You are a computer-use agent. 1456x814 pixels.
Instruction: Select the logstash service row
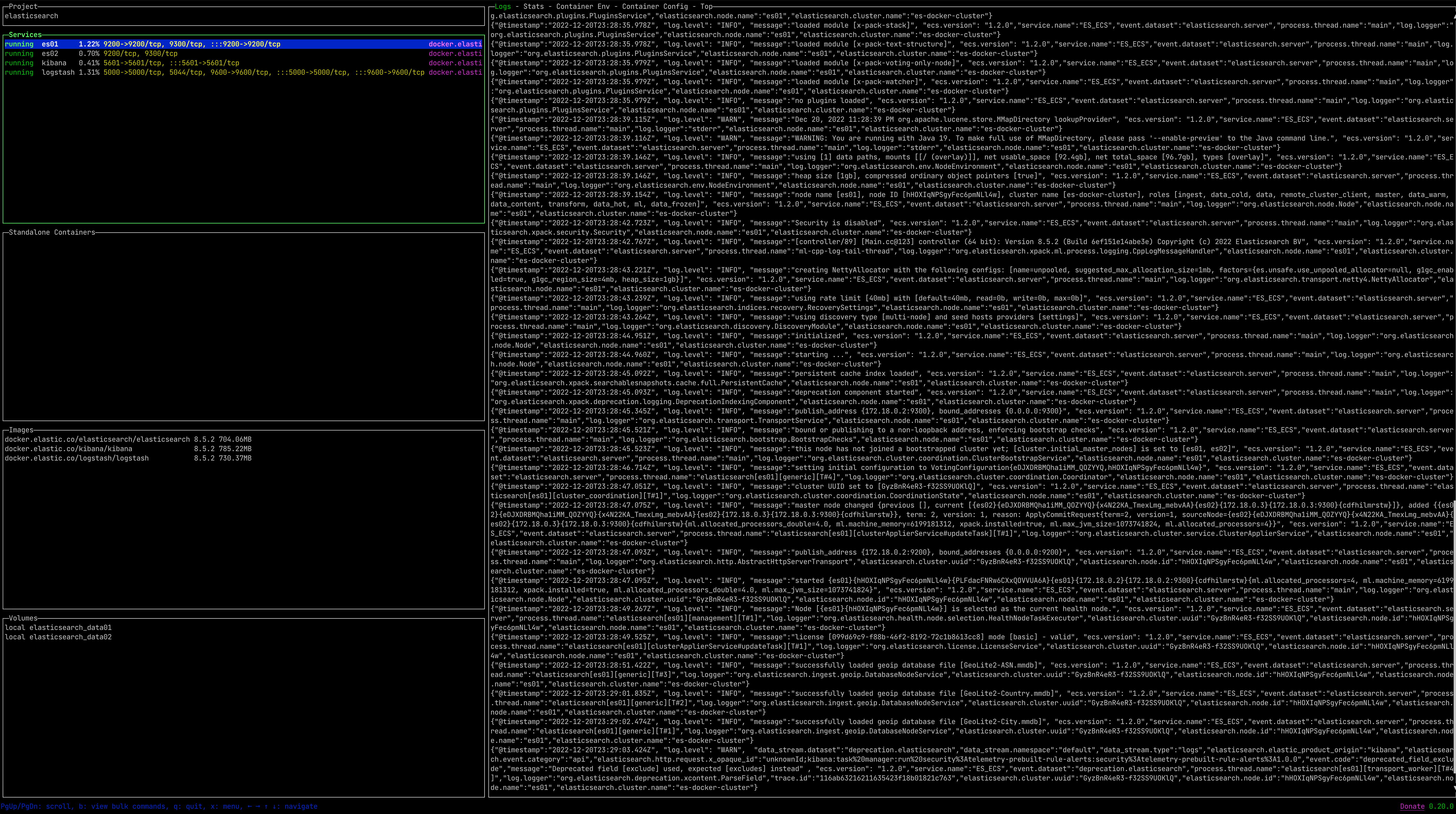(244, 72)
